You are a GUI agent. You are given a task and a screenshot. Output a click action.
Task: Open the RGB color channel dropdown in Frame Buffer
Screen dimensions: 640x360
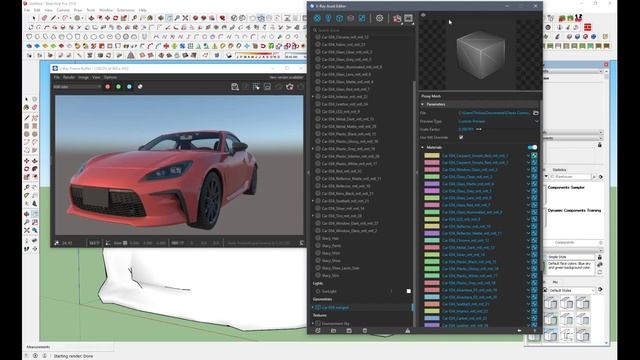77,87
